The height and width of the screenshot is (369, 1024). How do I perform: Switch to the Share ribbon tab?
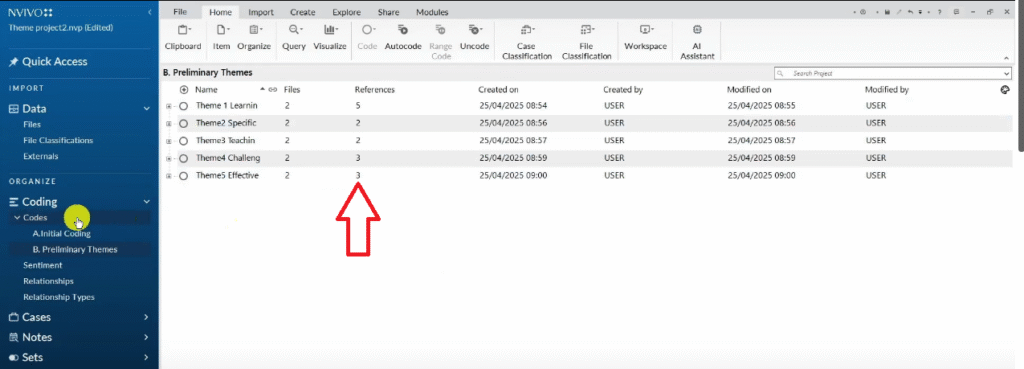click(x=389, y=12)
